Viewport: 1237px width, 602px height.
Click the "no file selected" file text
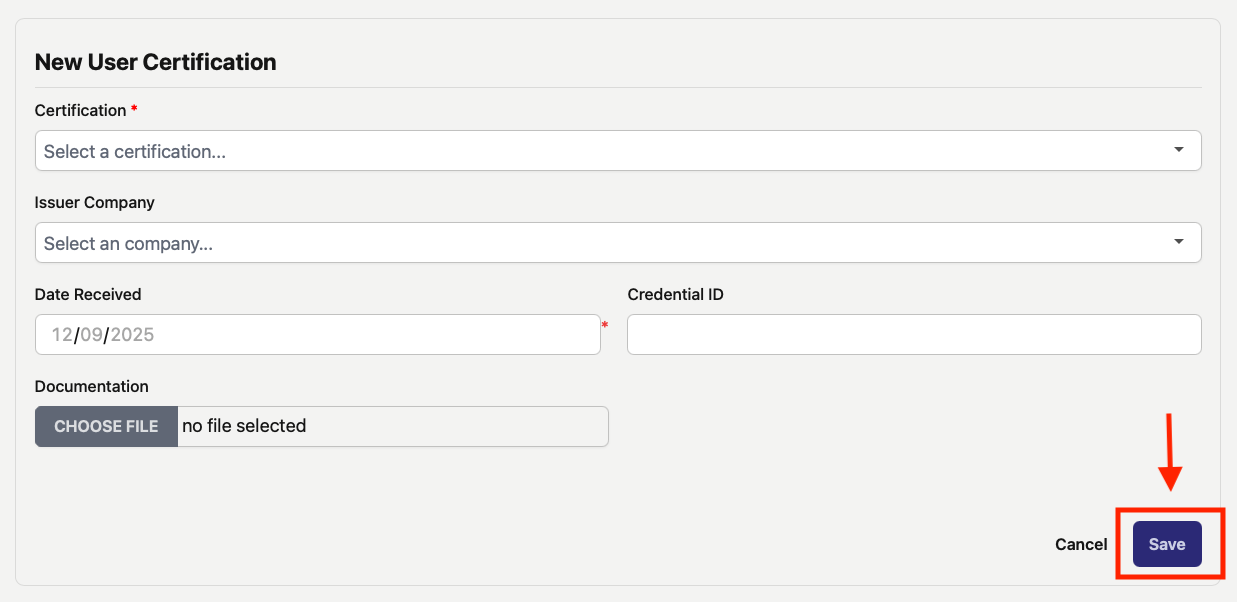(244, 426)
